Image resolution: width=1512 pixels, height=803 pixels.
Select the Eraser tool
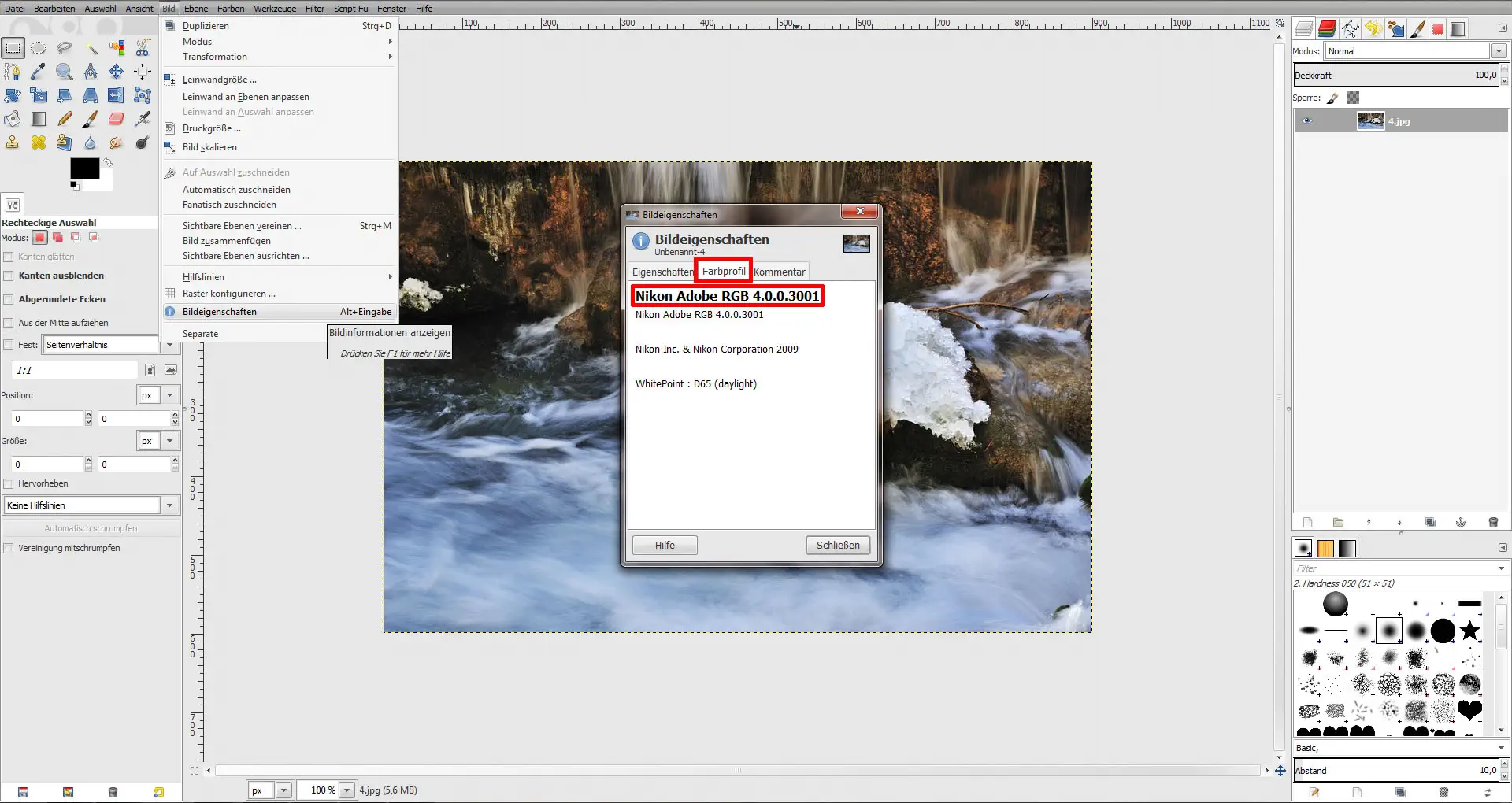[x=117, y=118]
